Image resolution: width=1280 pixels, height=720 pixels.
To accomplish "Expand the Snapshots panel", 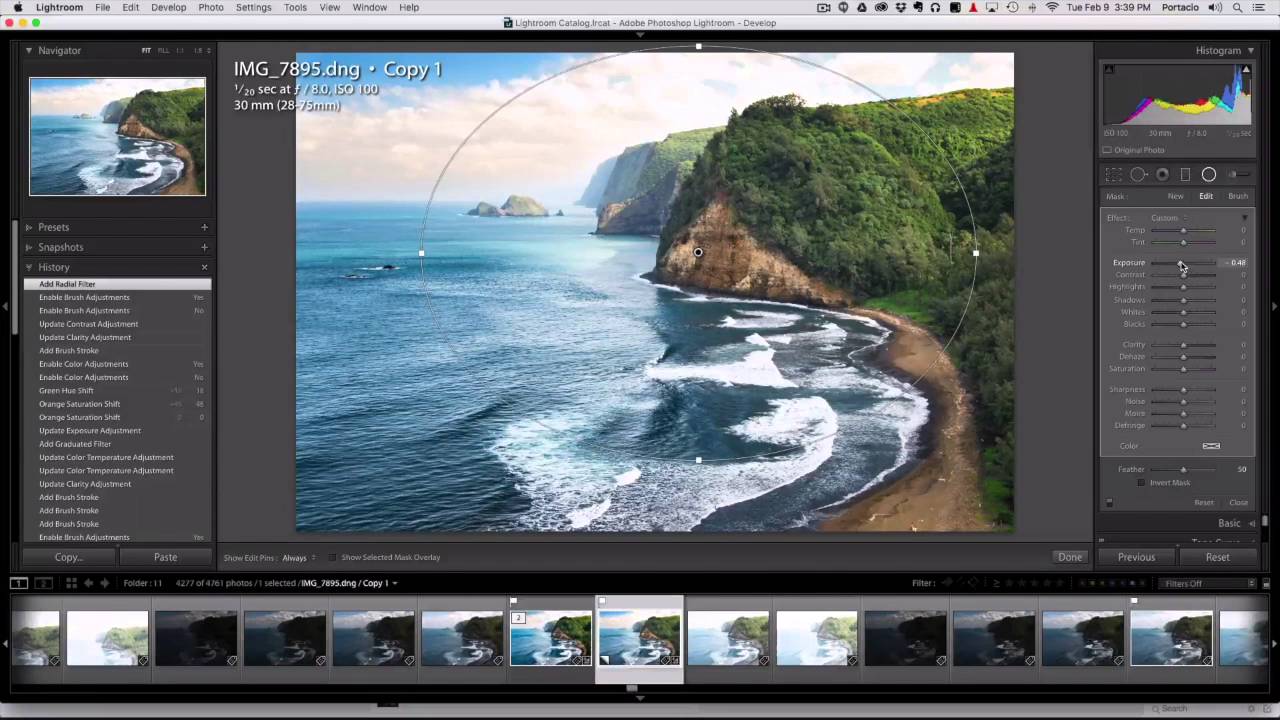I will pos(29,247).
